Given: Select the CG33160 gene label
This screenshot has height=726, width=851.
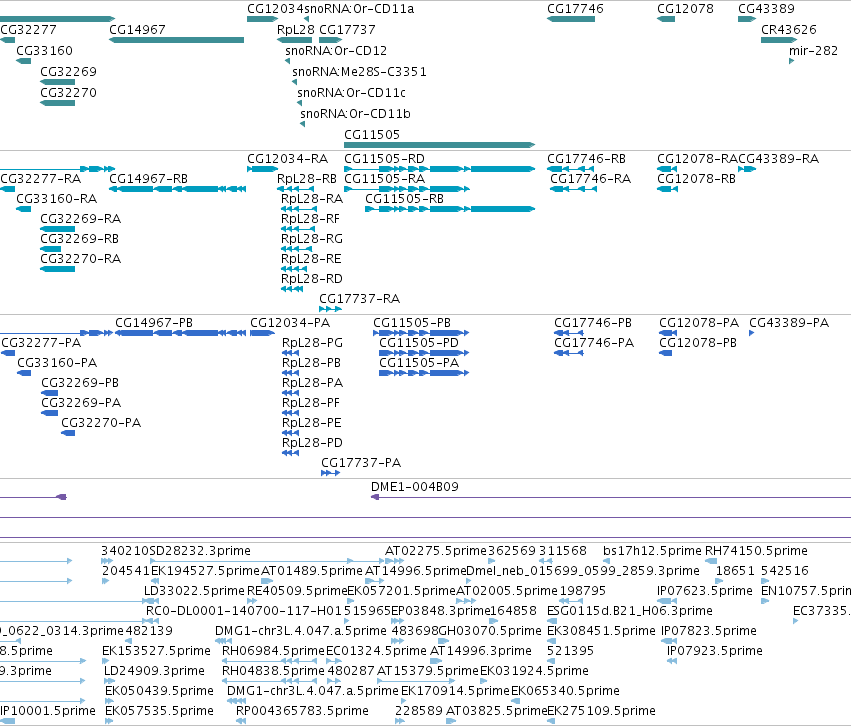Looking at the screenshot, I should (x=45, y=50).
